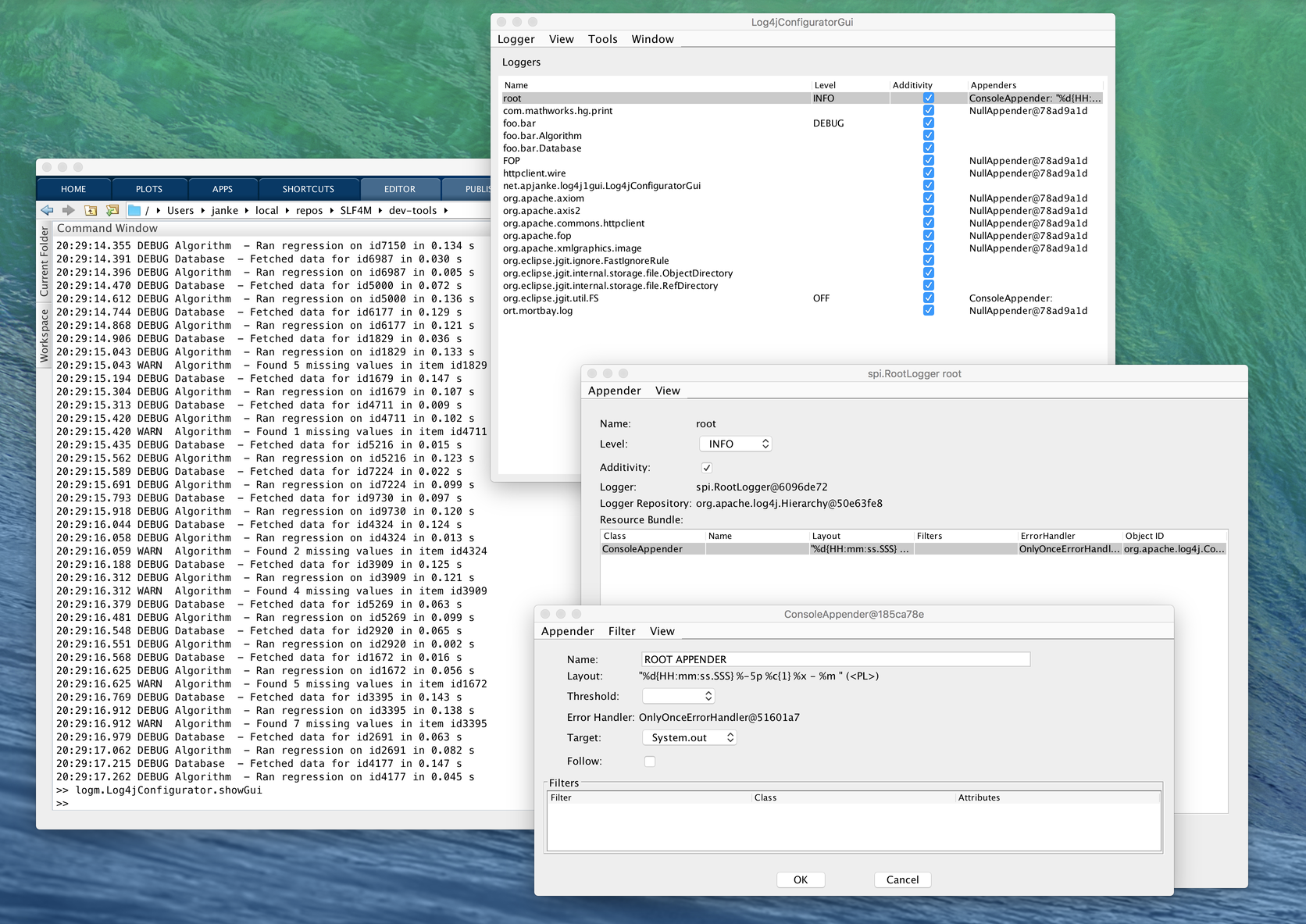Open the Threshold dropdown

point(679,696)
